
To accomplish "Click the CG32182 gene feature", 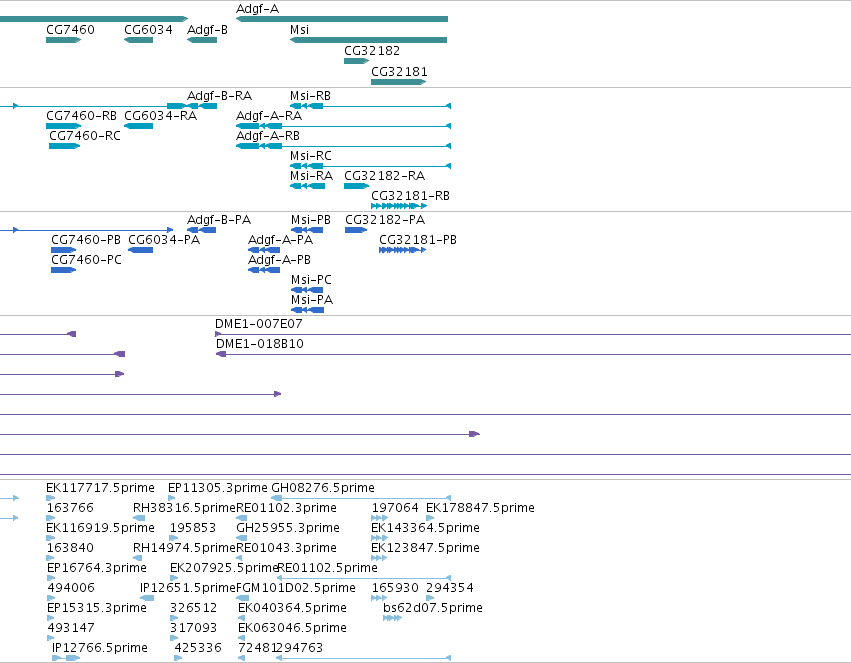I will (357, 61).
